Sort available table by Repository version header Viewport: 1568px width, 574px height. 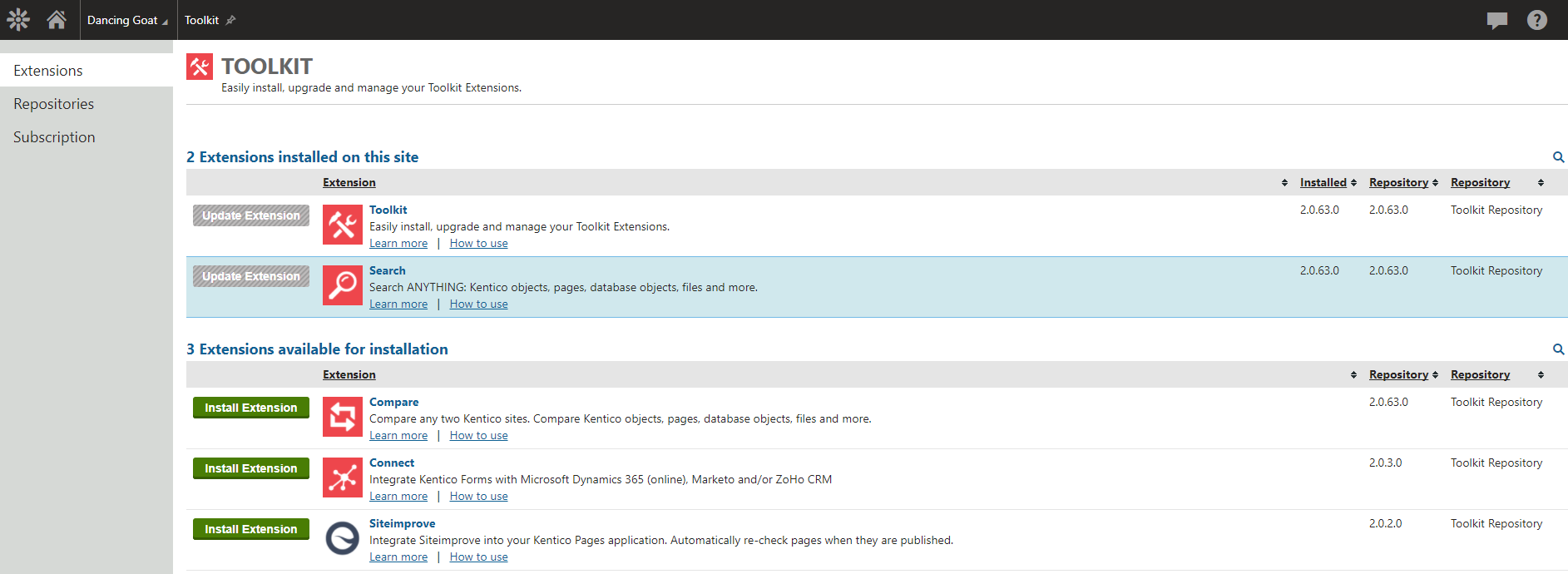pyautogui.click(x=1398, y=374)
